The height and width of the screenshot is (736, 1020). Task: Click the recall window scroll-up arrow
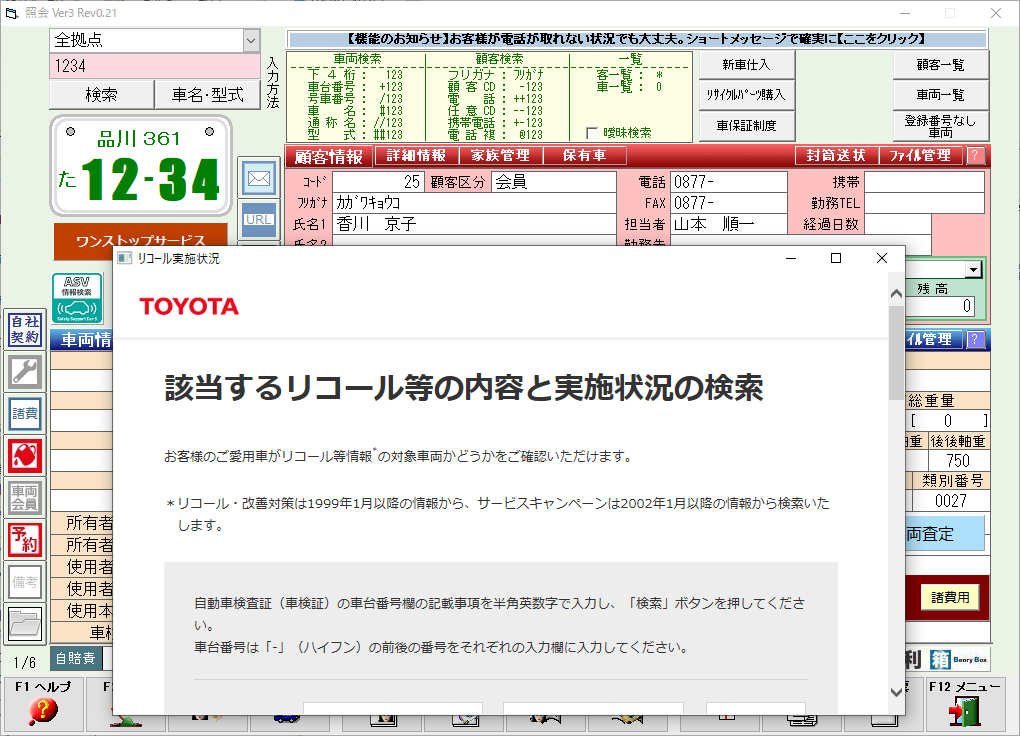(896, 294)
